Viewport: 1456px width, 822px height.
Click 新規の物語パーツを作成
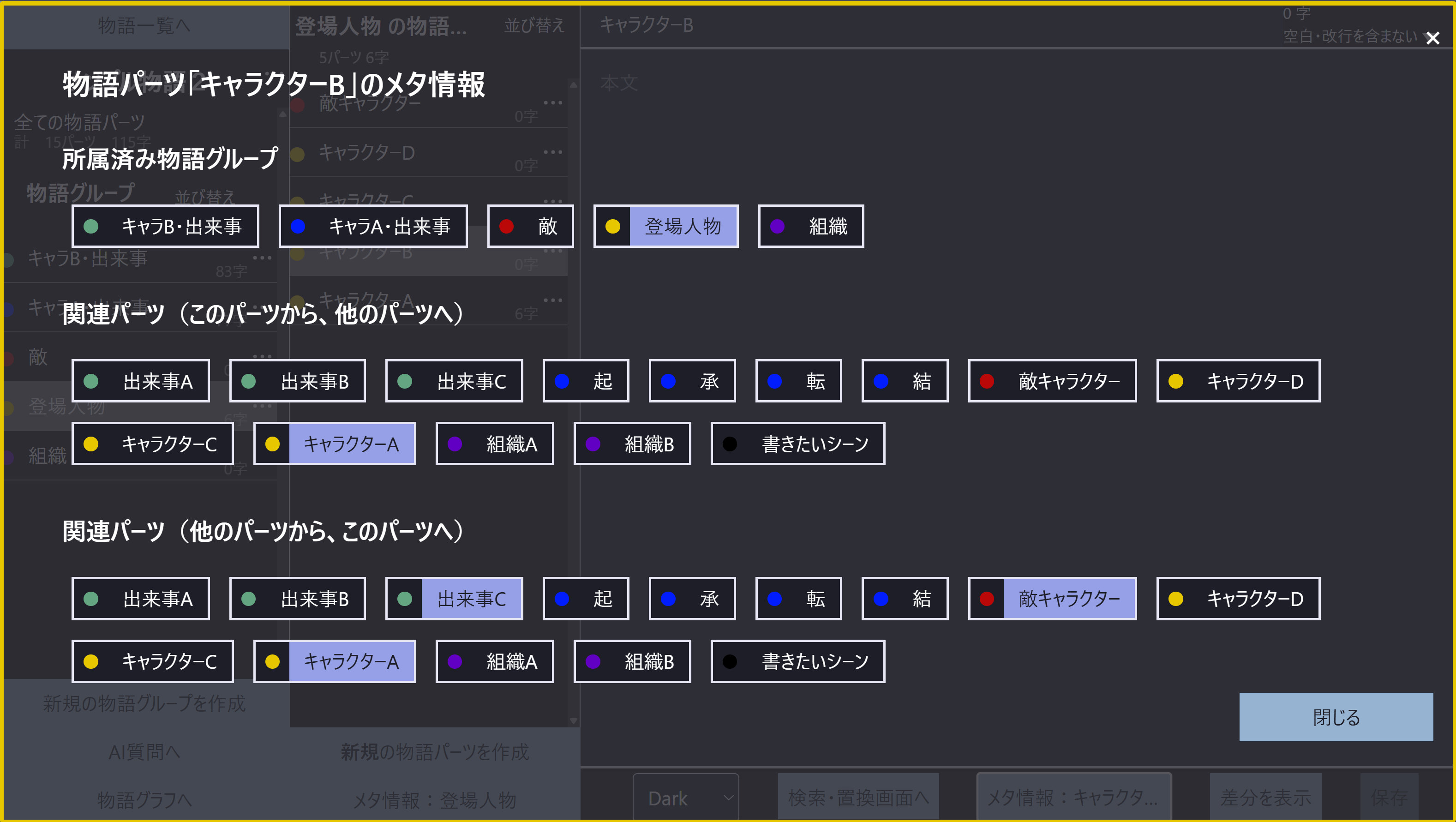(435, 752)
